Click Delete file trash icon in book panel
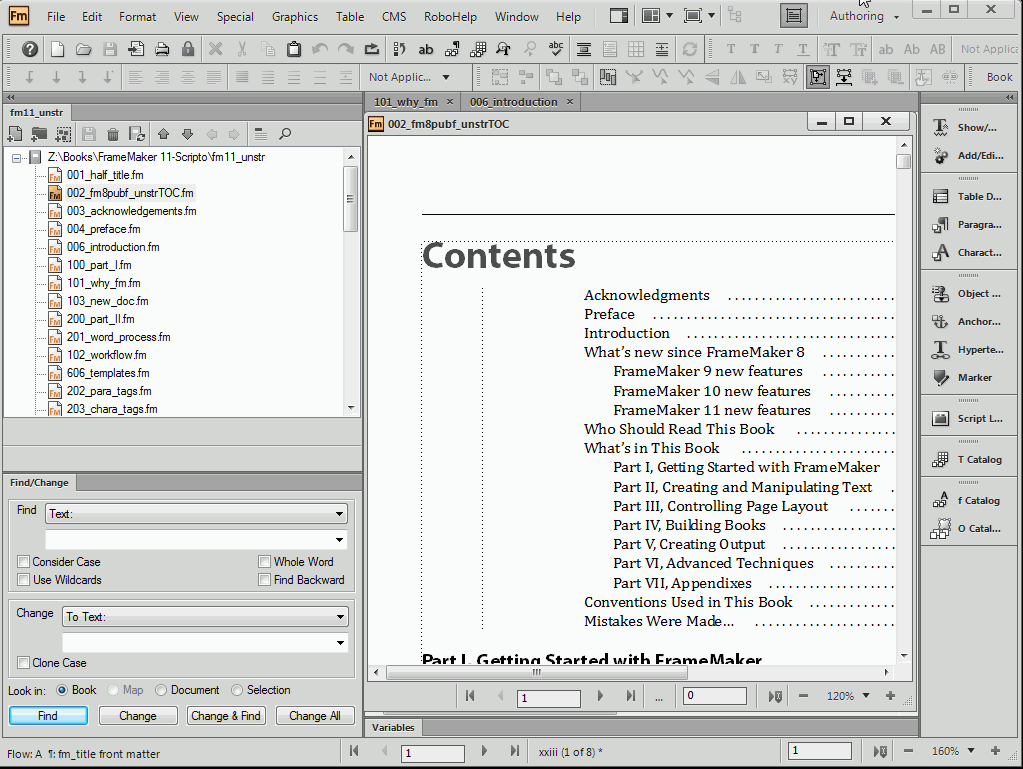The width and height of the screenshot is (1023, 769). pos(113,134)
